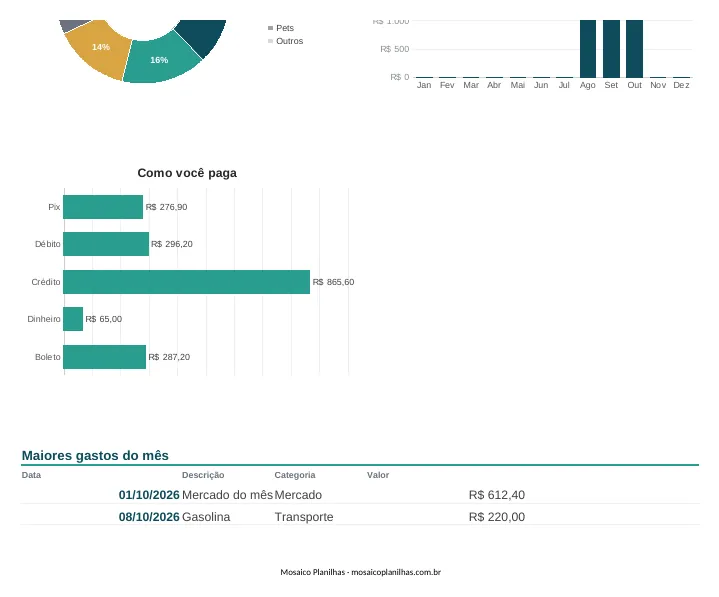Click the Como você paga chart title
The image size is (719, 597).
tap(187, 173)
